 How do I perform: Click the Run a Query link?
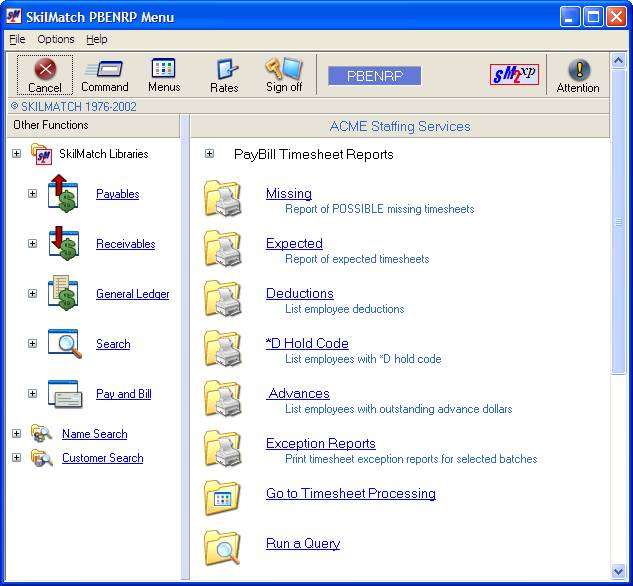[x=303, y=544]
